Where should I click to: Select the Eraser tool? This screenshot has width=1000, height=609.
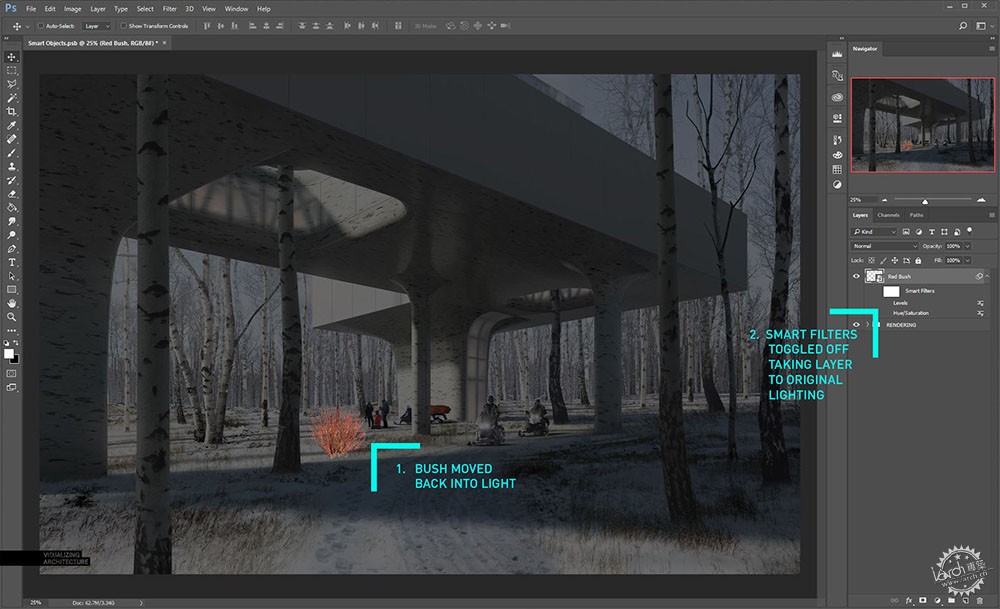point(11,194)
